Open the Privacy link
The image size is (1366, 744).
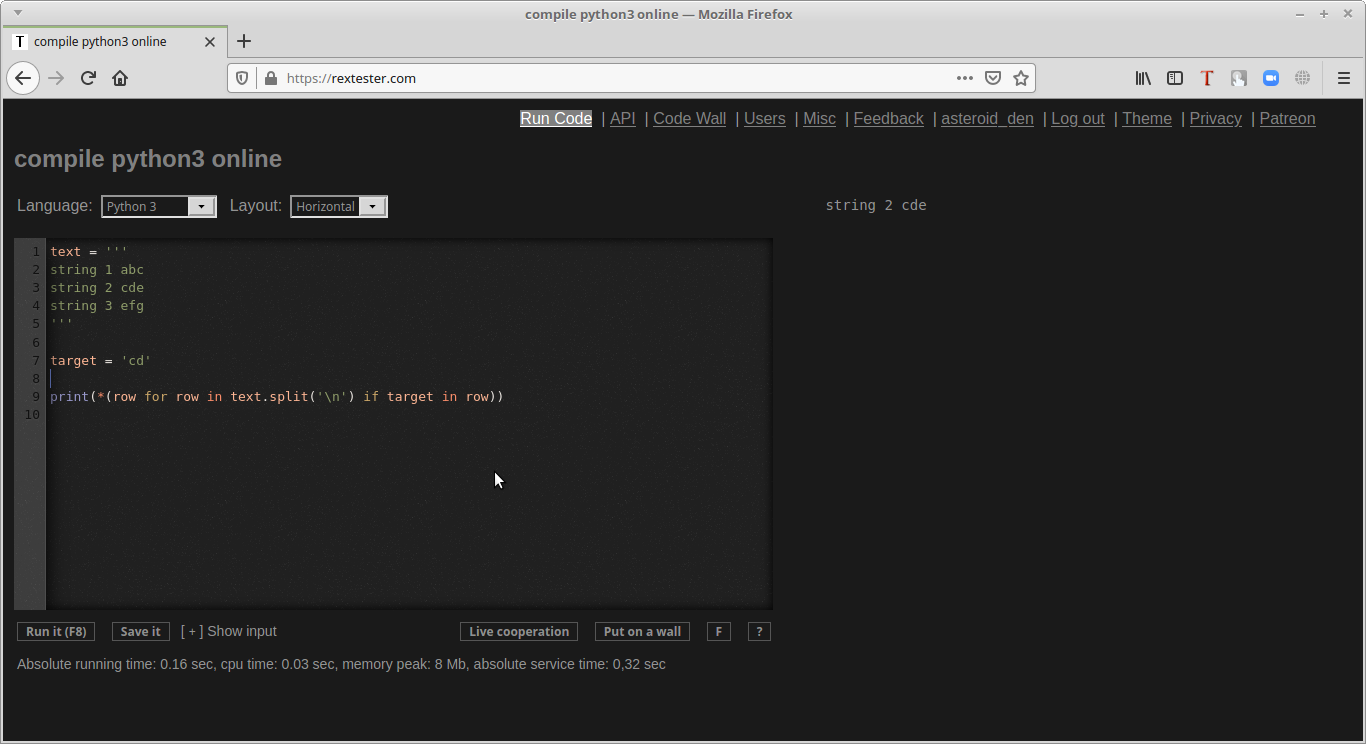pos(1216,118)
